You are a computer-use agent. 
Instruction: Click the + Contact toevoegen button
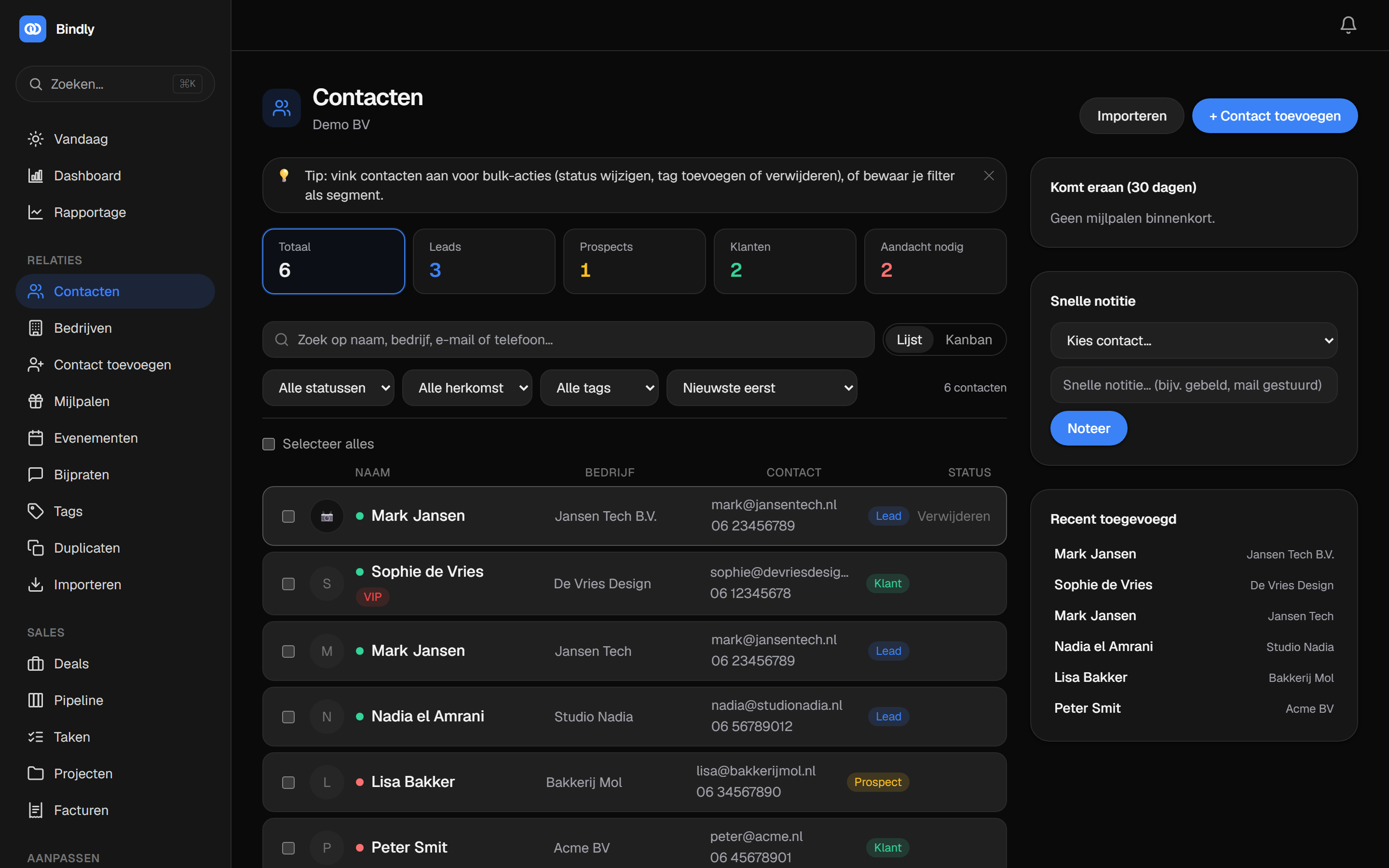click(1274, 116)
